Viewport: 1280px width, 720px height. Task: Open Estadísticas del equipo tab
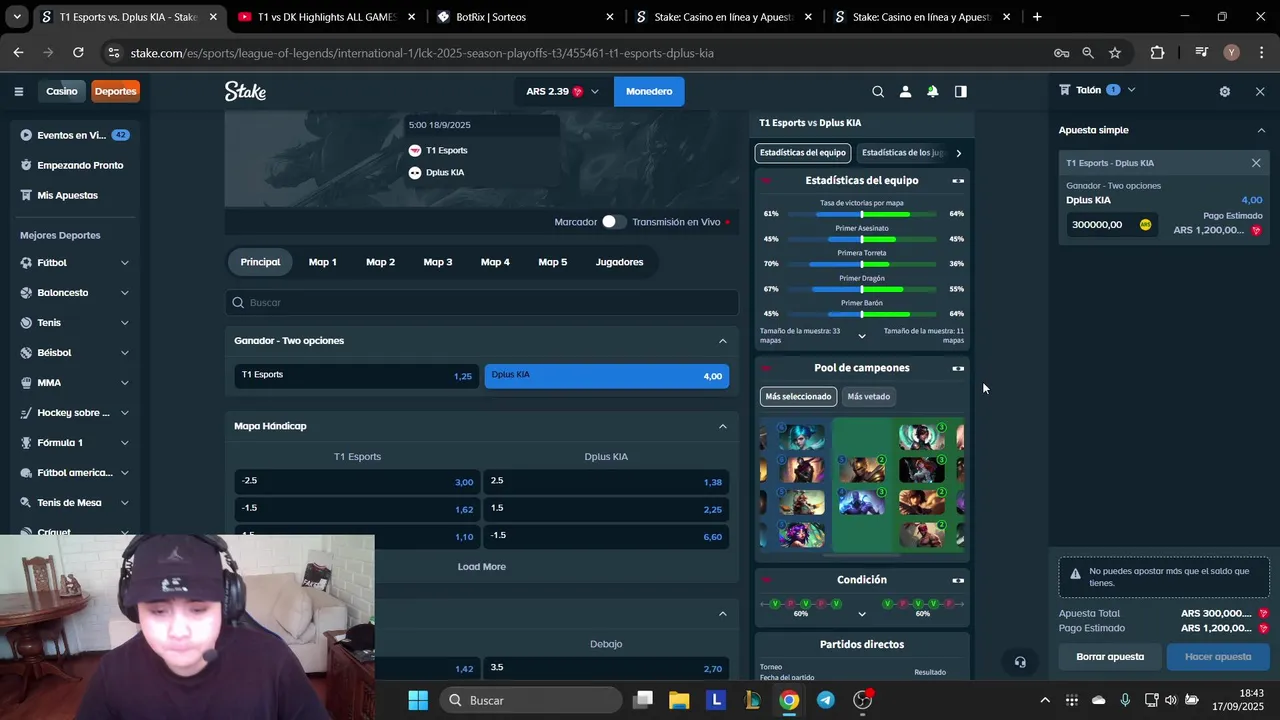click(802, 153)
